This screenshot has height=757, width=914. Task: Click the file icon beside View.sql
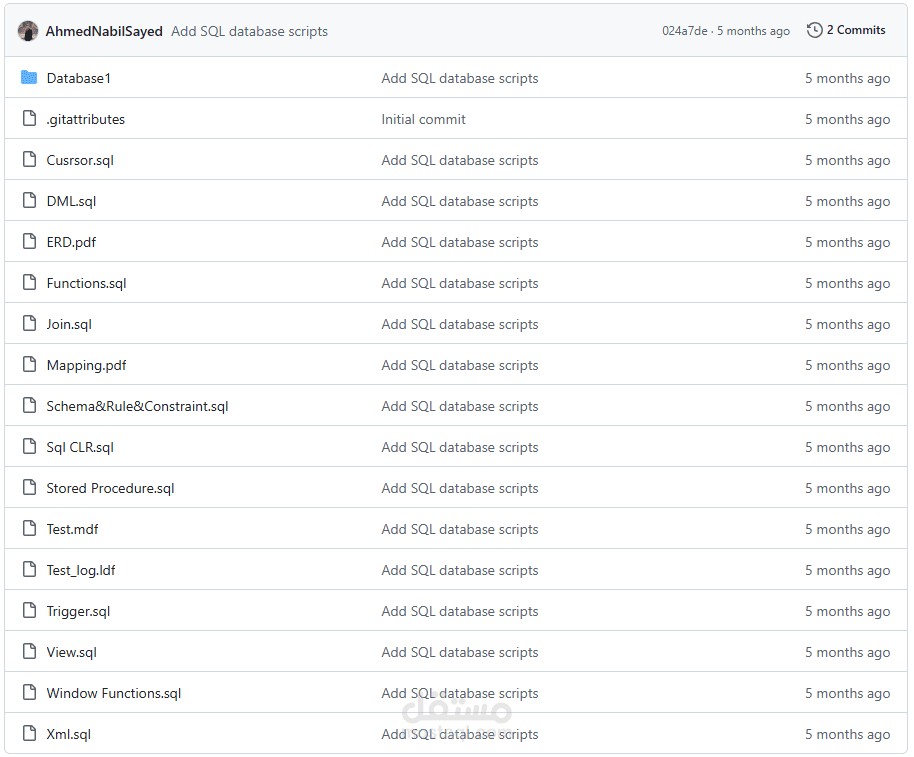[29, 652]
